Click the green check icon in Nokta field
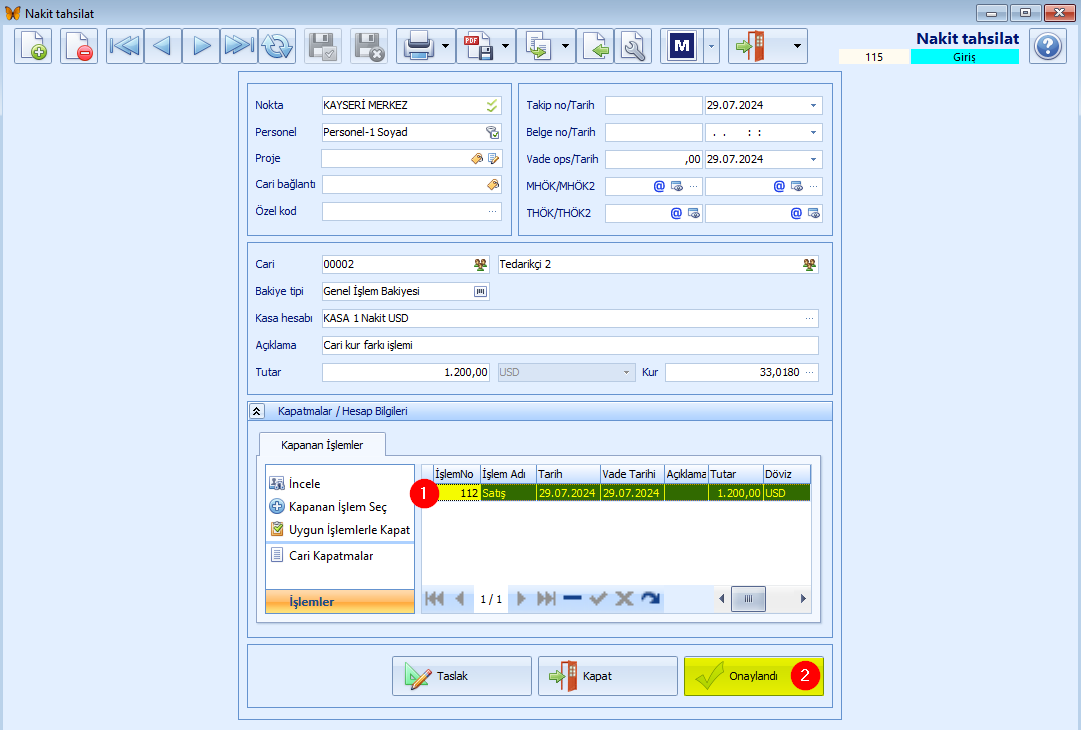 [492, 105]
